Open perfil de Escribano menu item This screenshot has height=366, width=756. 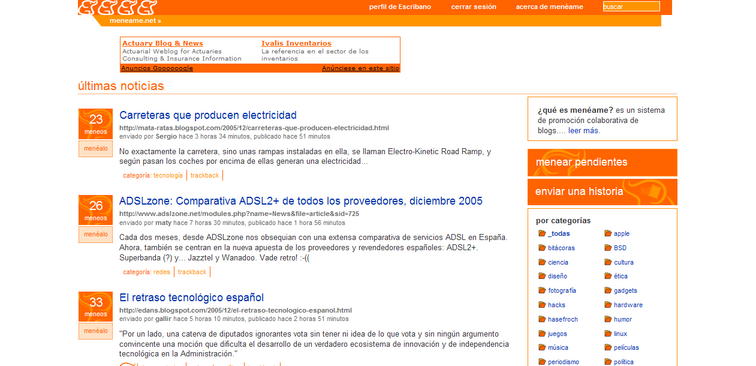click(x=400, y=7)
